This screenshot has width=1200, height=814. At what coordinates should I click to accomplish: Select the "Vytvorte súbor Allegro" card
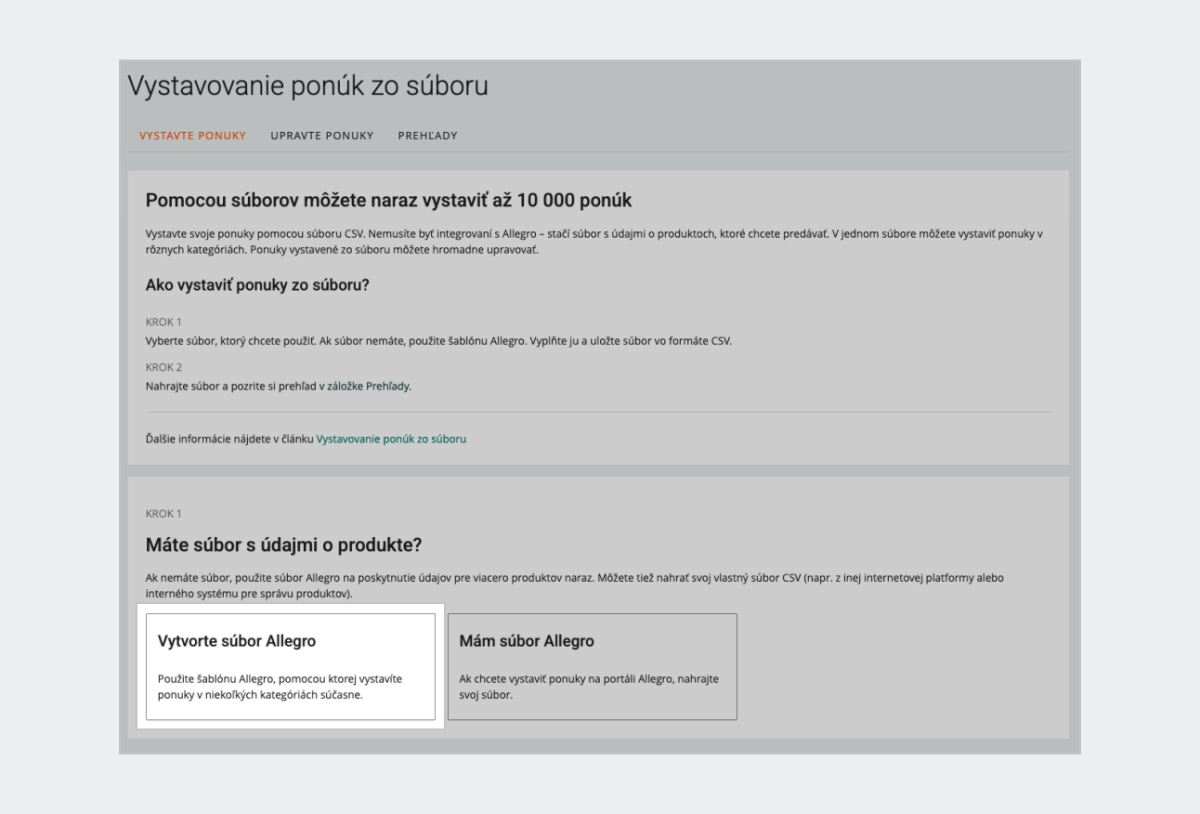[290, 666]
